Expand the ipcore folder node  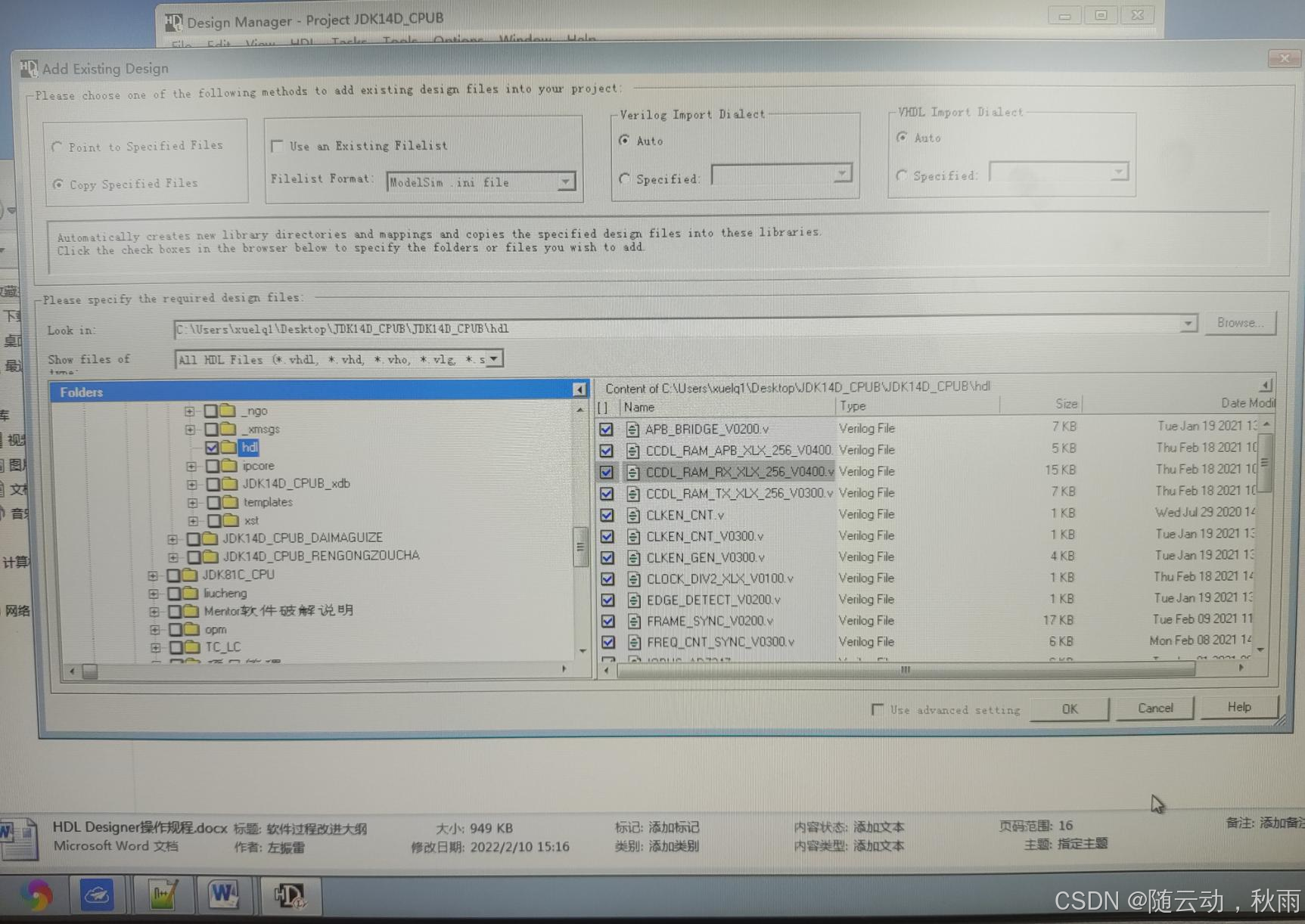191,467
